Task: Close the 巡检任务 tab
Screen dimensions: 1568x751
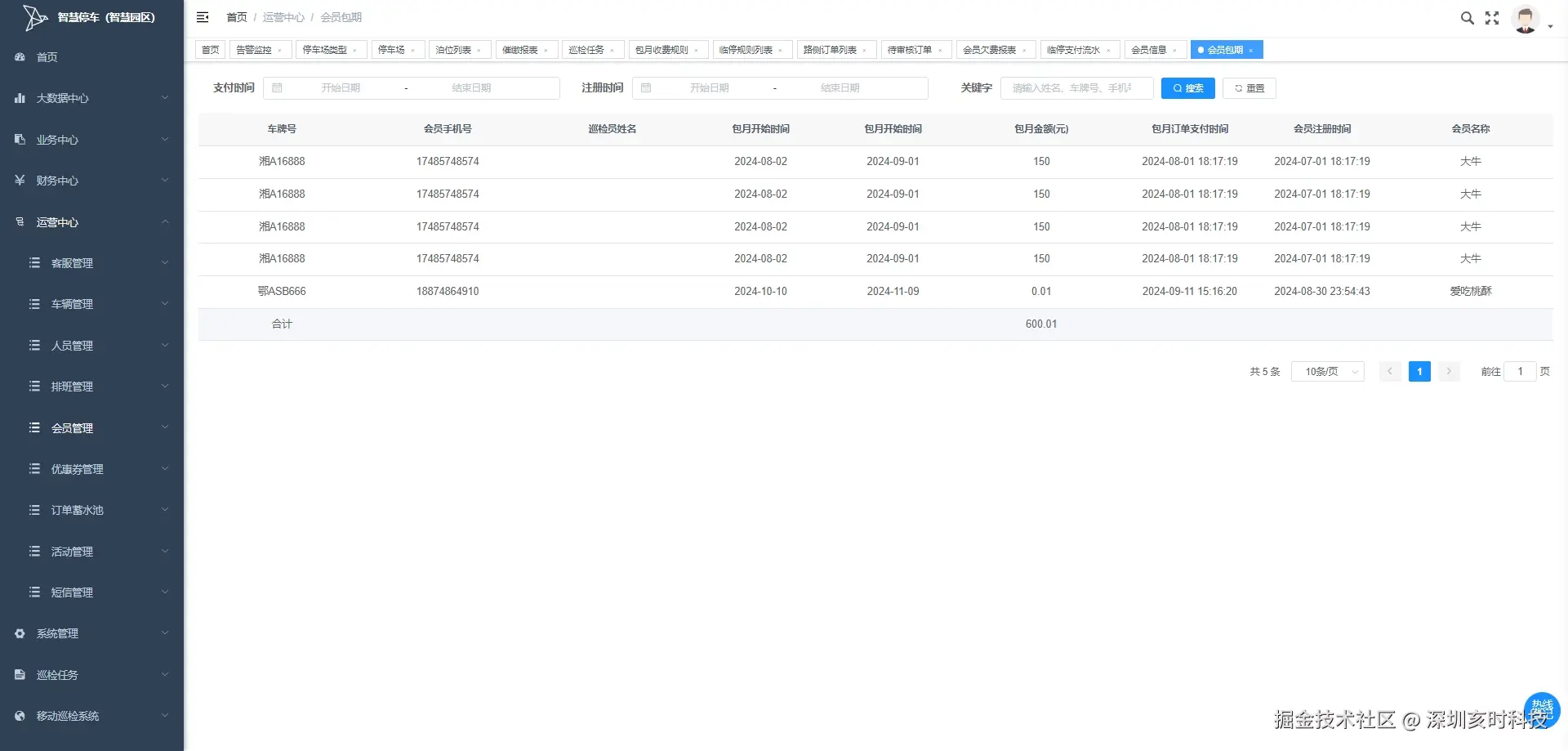Action: (x=612, y=51)
